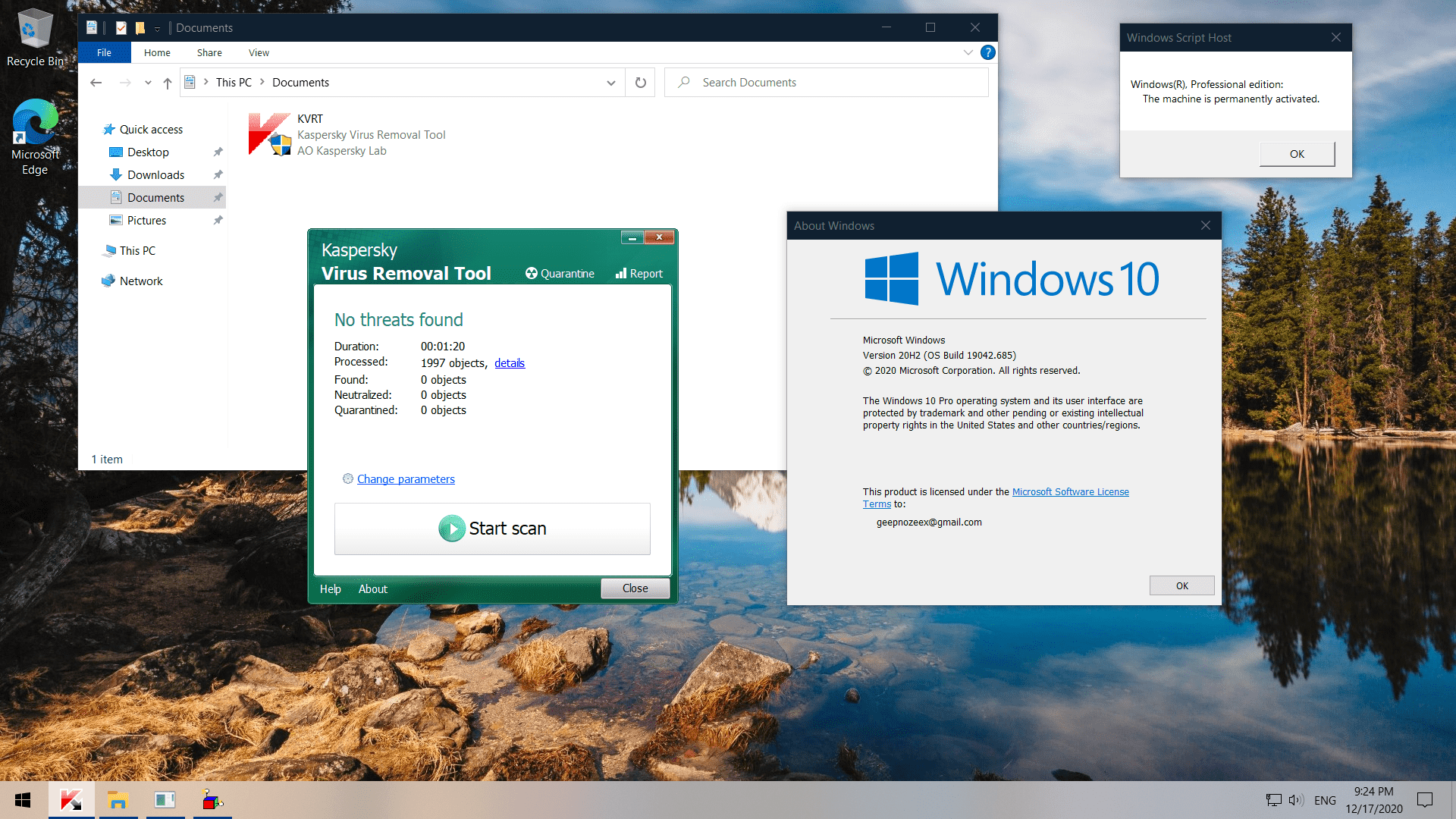Click the Kaspersky icon in the taskbar
1456x819 pixels.
[x=71, y=800]
